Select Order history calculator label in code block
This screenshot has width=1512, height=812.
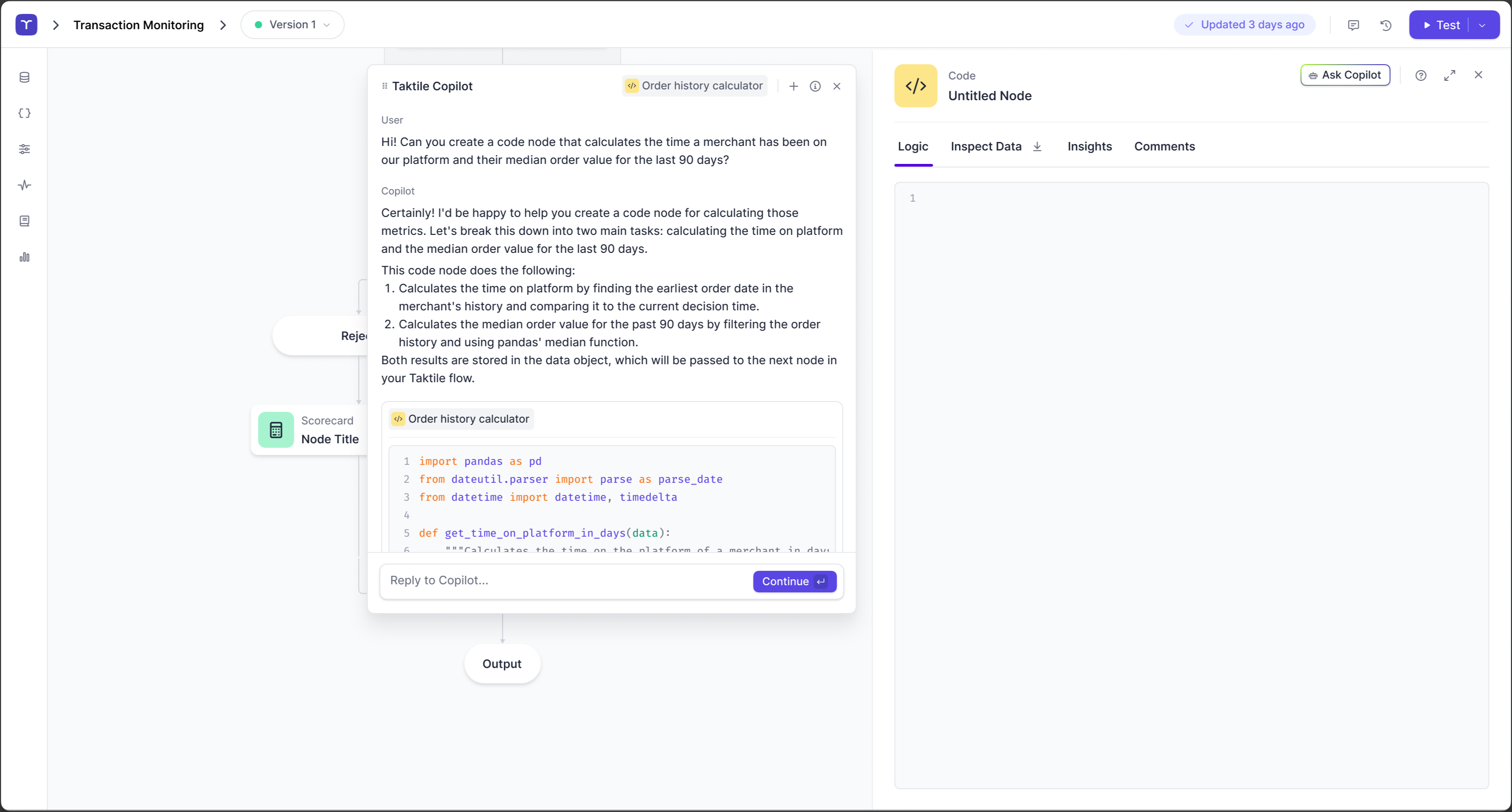tap(461, 419)
